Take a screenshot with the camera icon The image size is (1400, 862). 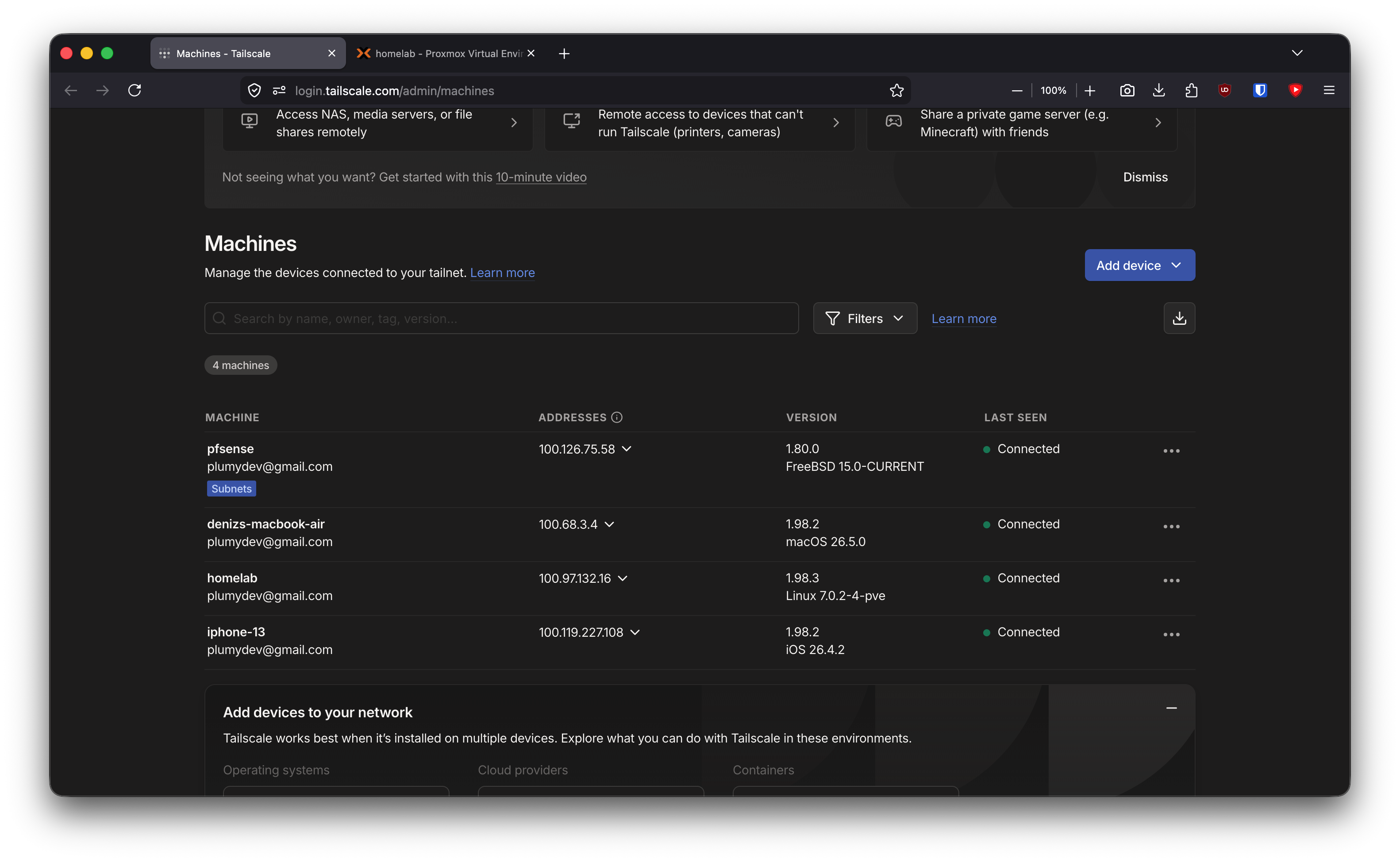click(1127, 90)
